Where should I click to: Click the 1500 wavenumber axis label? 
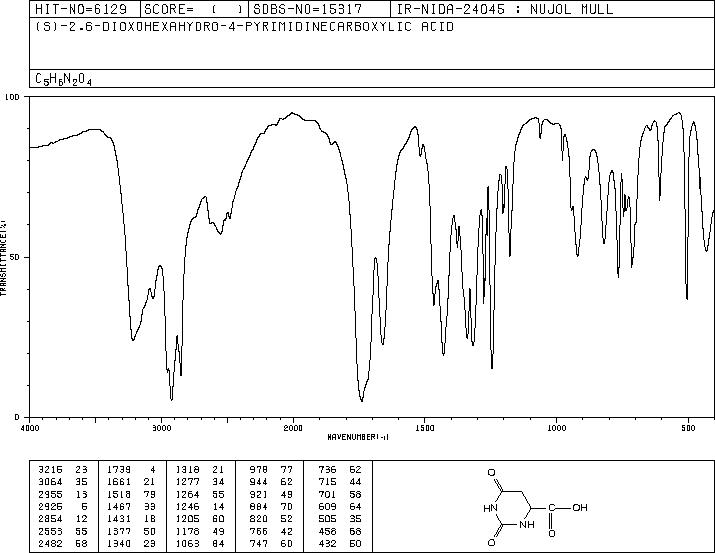pos(425,428)
